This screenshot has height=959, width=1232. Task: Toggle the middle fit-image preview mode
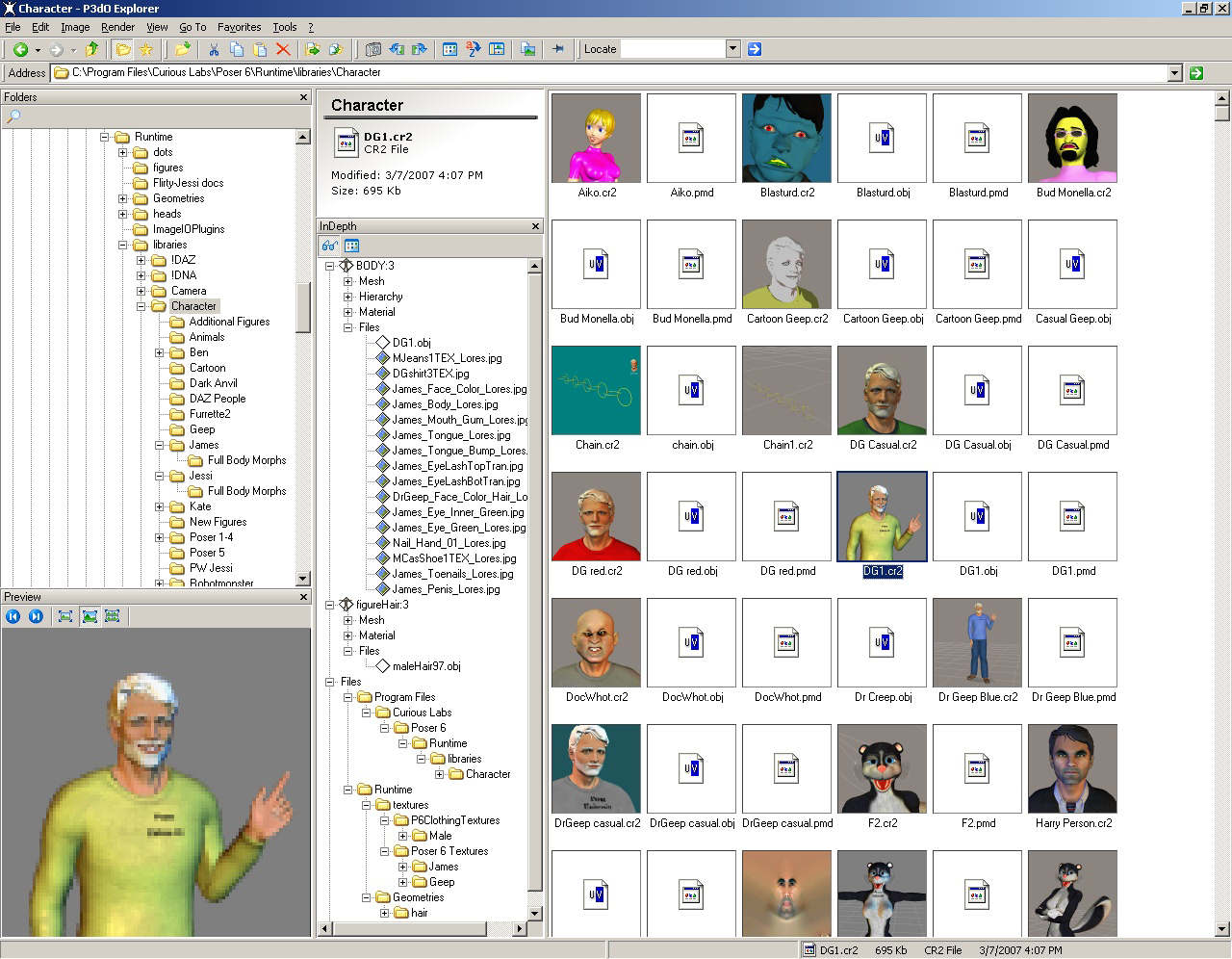(x=90, y=616)
